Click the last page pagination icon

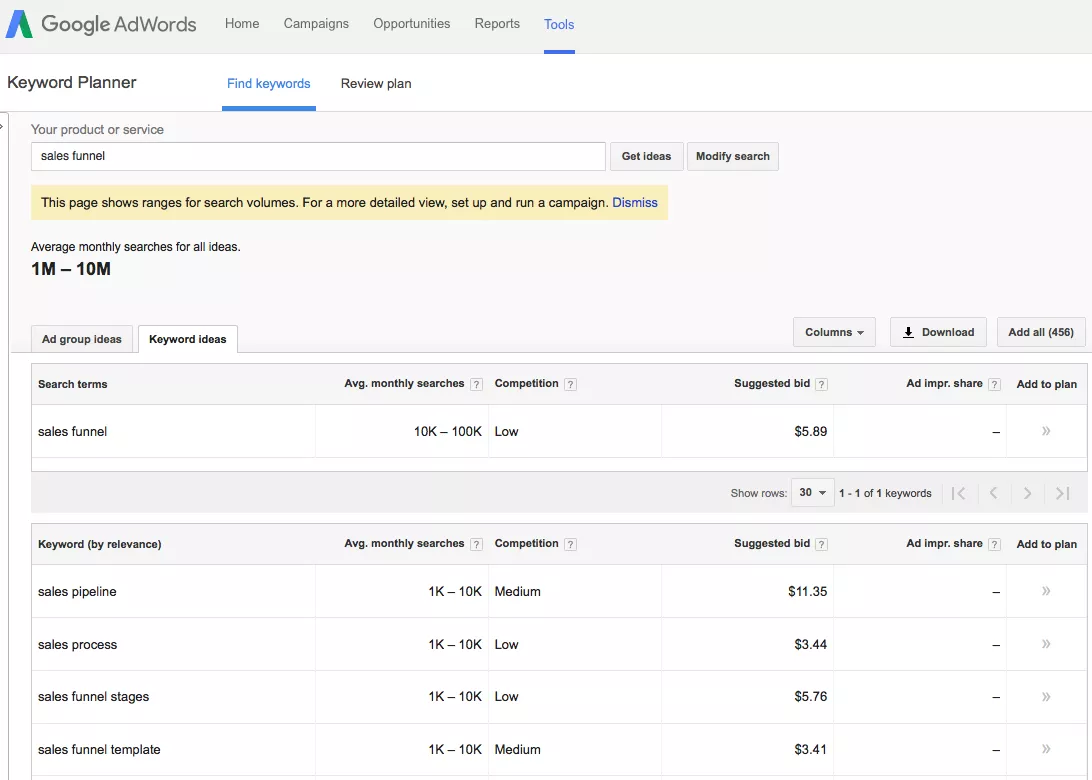(x=1062, y=492)
